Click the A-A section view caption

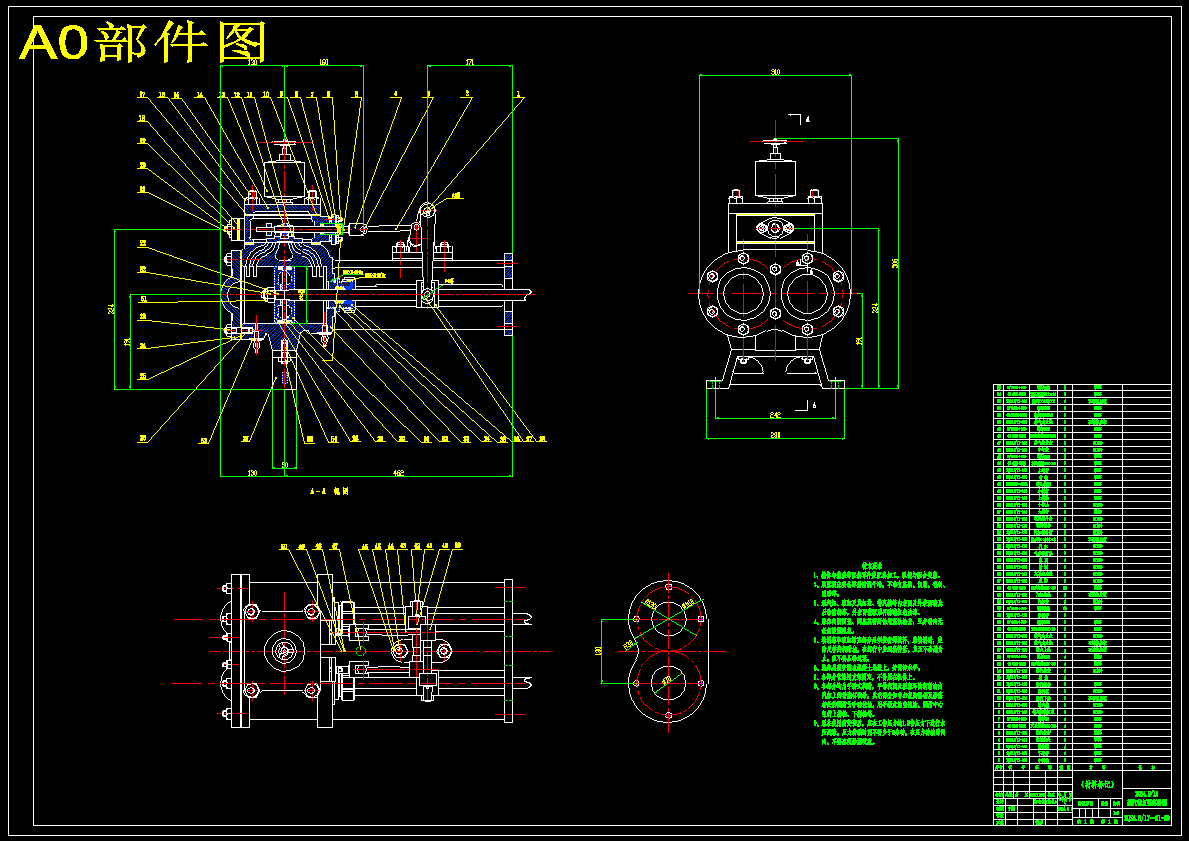point(329,491)
